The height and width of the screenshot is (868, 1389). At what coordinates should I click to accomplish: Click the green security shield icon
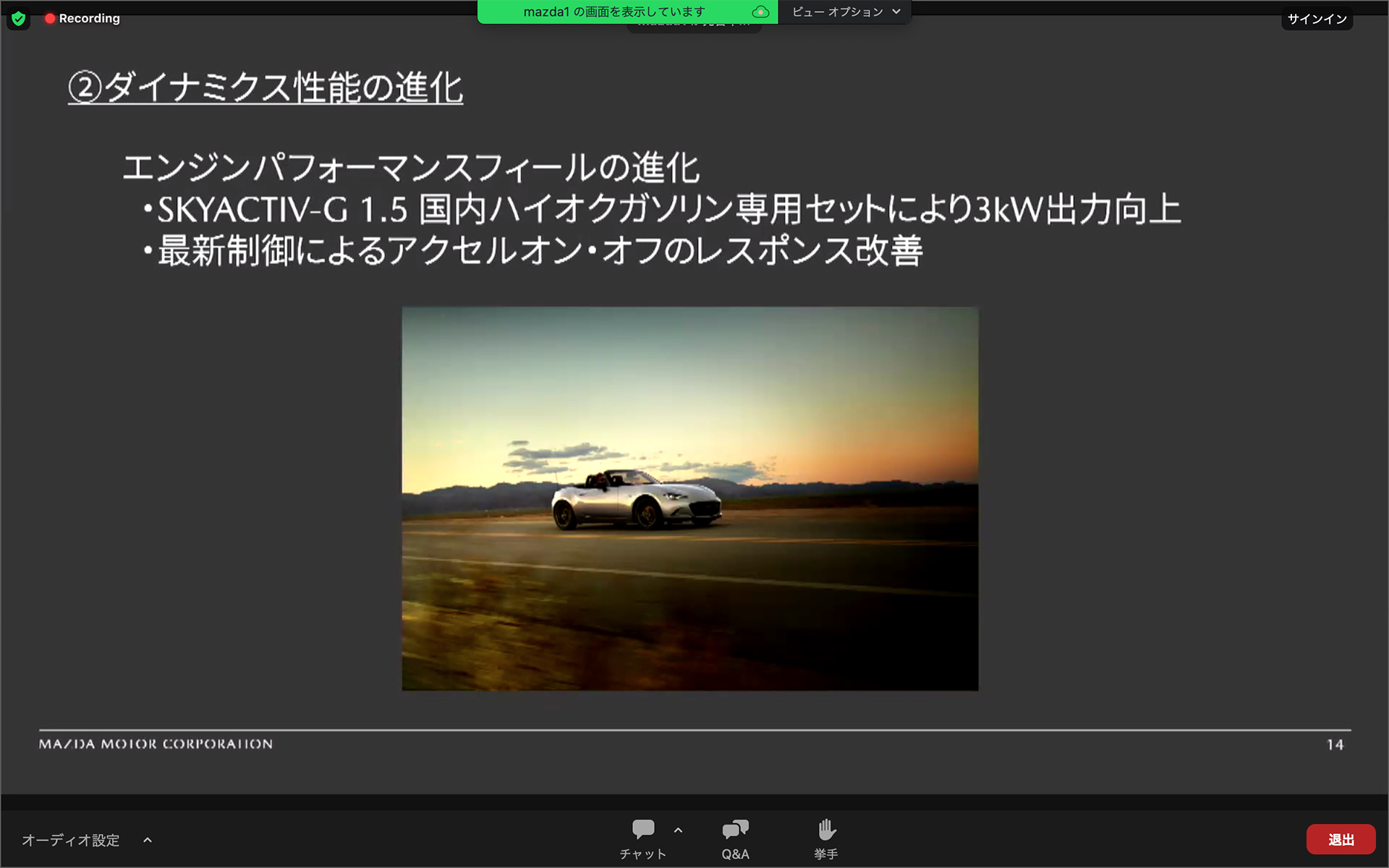(18, 18)
